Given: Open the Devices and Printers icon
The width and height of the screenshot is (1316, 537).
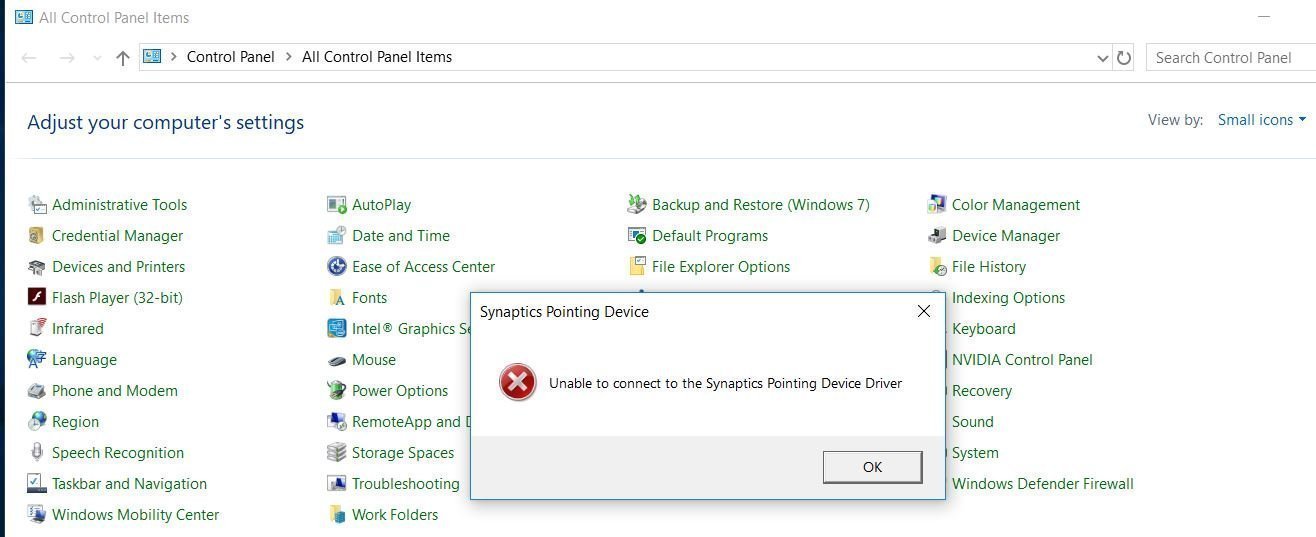Looking at the screenshot, I should coord(37,267).
